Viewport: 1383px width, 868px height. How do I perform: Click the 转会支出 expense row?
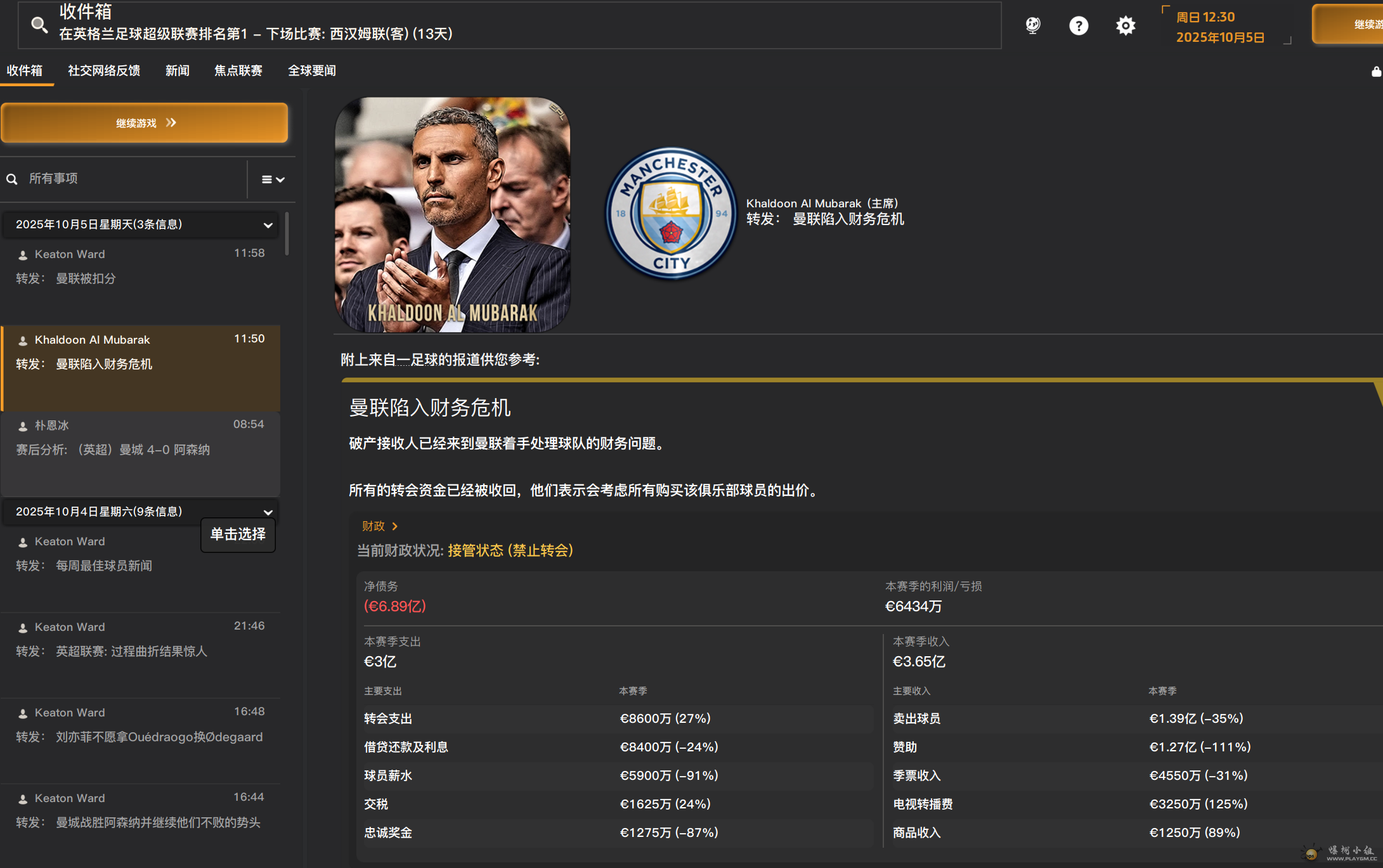click(x=618, y=719)
